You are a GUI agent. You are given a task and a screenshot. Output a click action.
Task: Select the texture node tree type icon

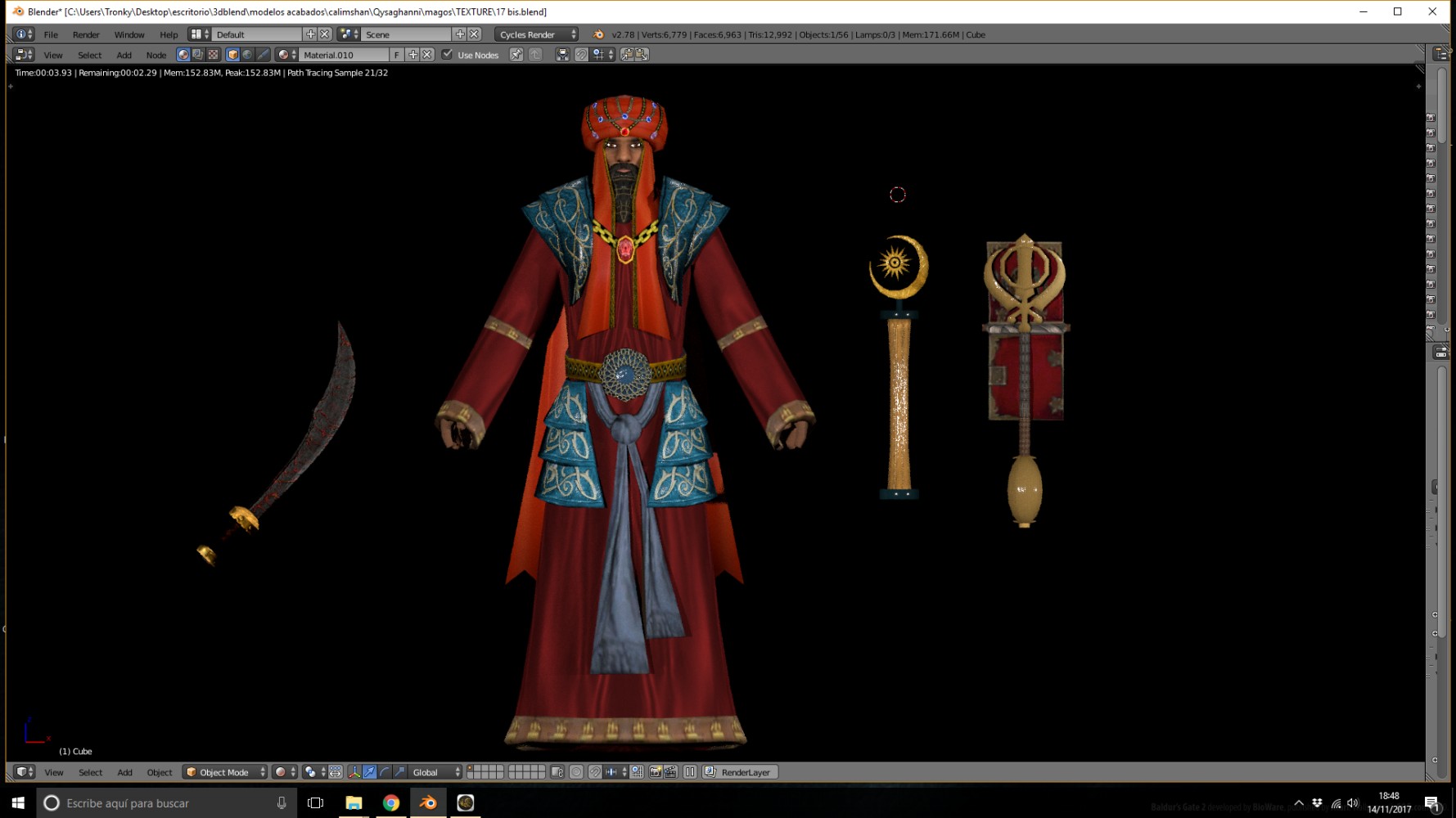[x=213, y=55]
